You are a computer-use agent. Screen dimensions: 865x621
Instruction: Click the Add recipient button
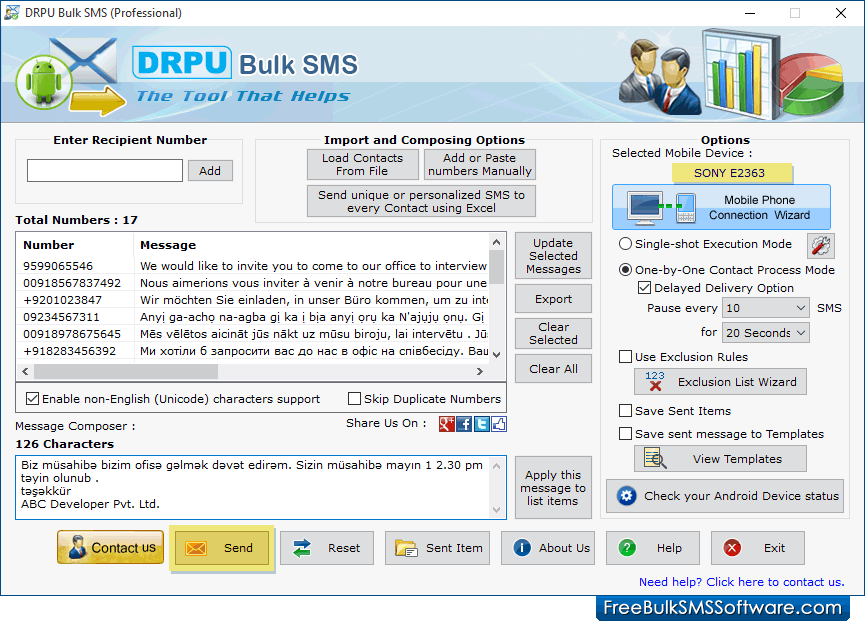click(x=210, y=171)
